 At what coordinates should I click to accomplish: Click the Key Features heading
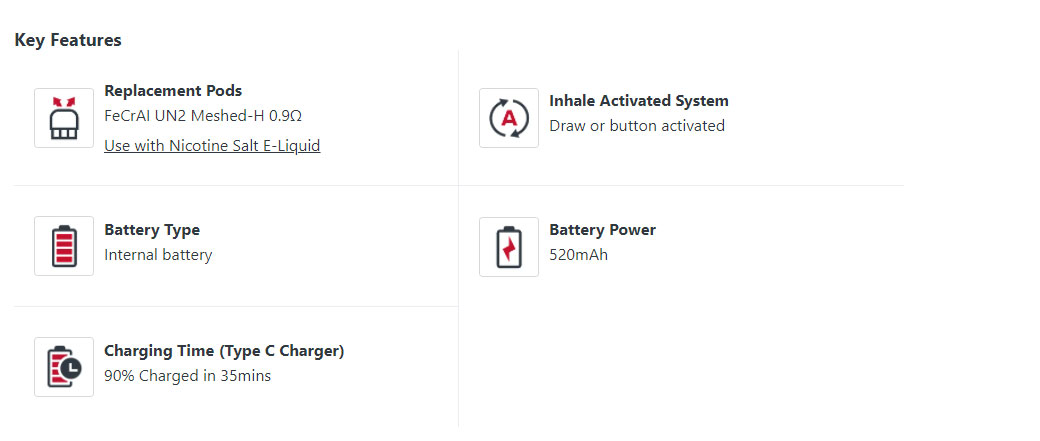click(68, 40)
